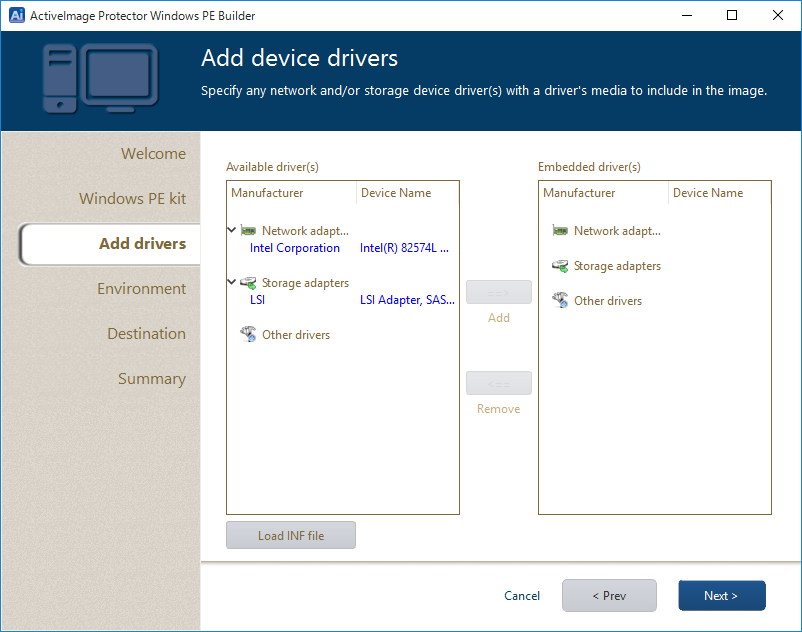Image resolution: width=802 pixels, height=632 pixels.
Task: Collapse the Storage adapters tree in Available drivers
Action: pyautogui.click(x=232, y=283)
